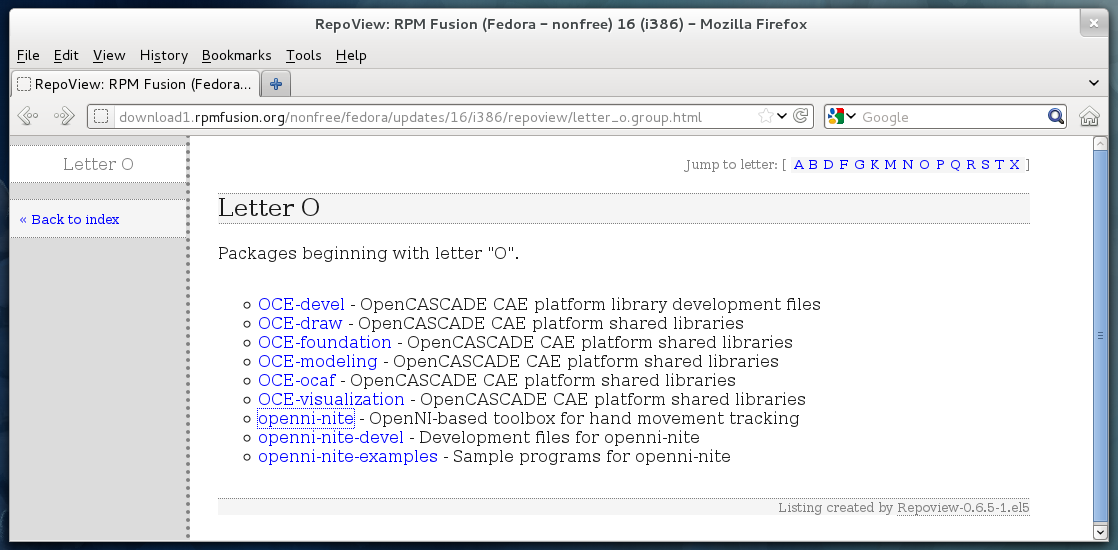Image resolution: width=1118 pixels, height=550 pixels.
Task: Run search with the magnifier icon
Action: click(x=1056, y=116)
